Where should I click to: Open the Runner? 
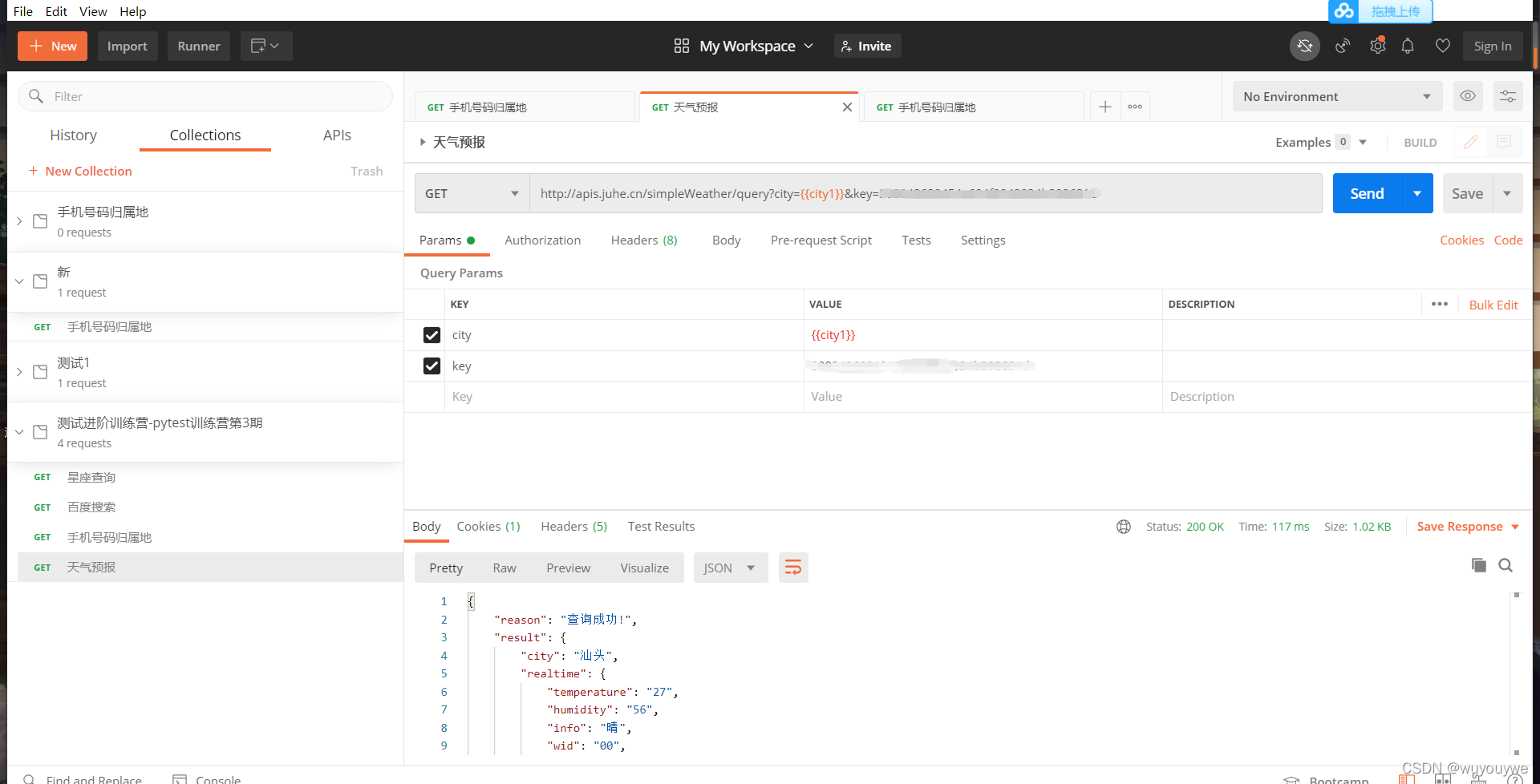pyautogui.click(x=199, y=46)
